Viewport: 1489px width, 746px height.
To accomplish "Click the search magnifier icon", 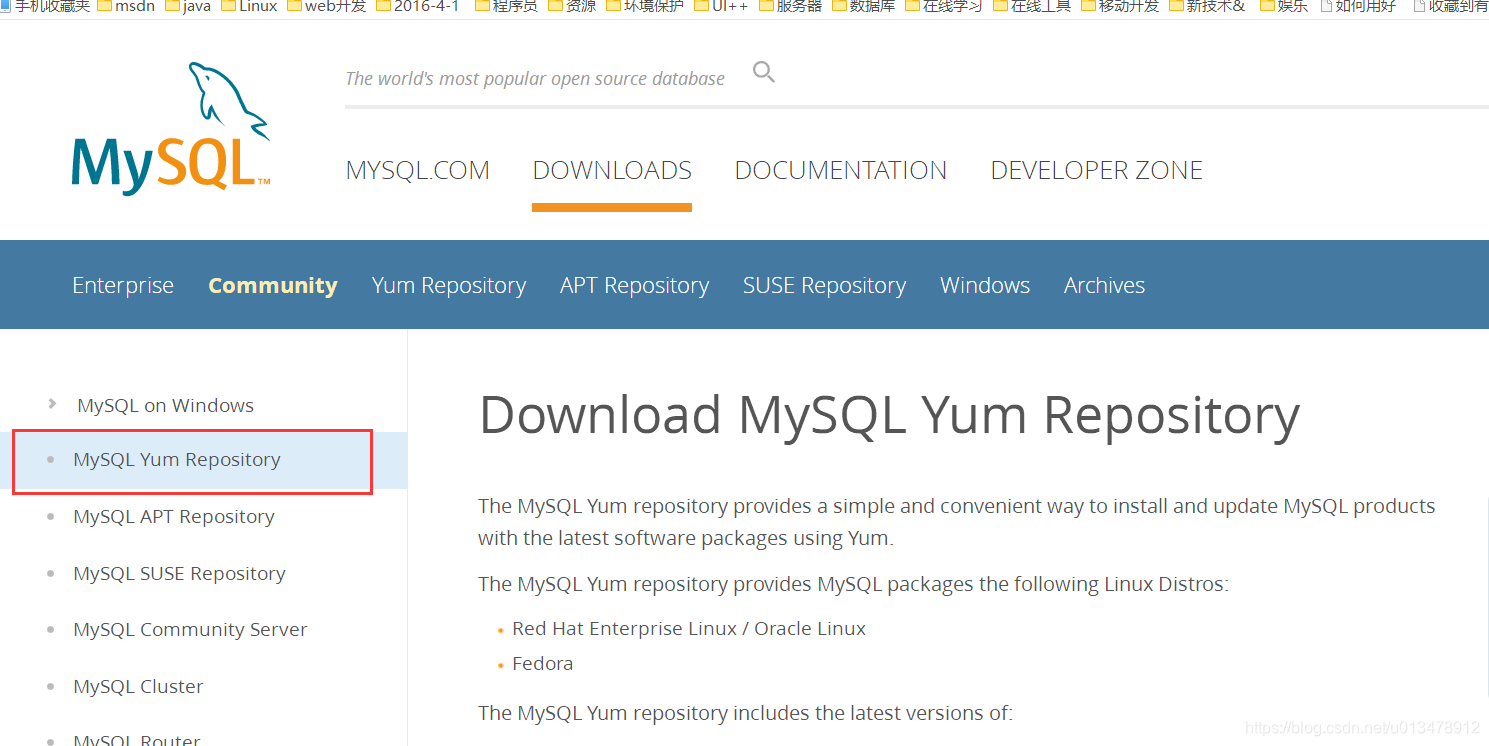I will coord(764,72).
